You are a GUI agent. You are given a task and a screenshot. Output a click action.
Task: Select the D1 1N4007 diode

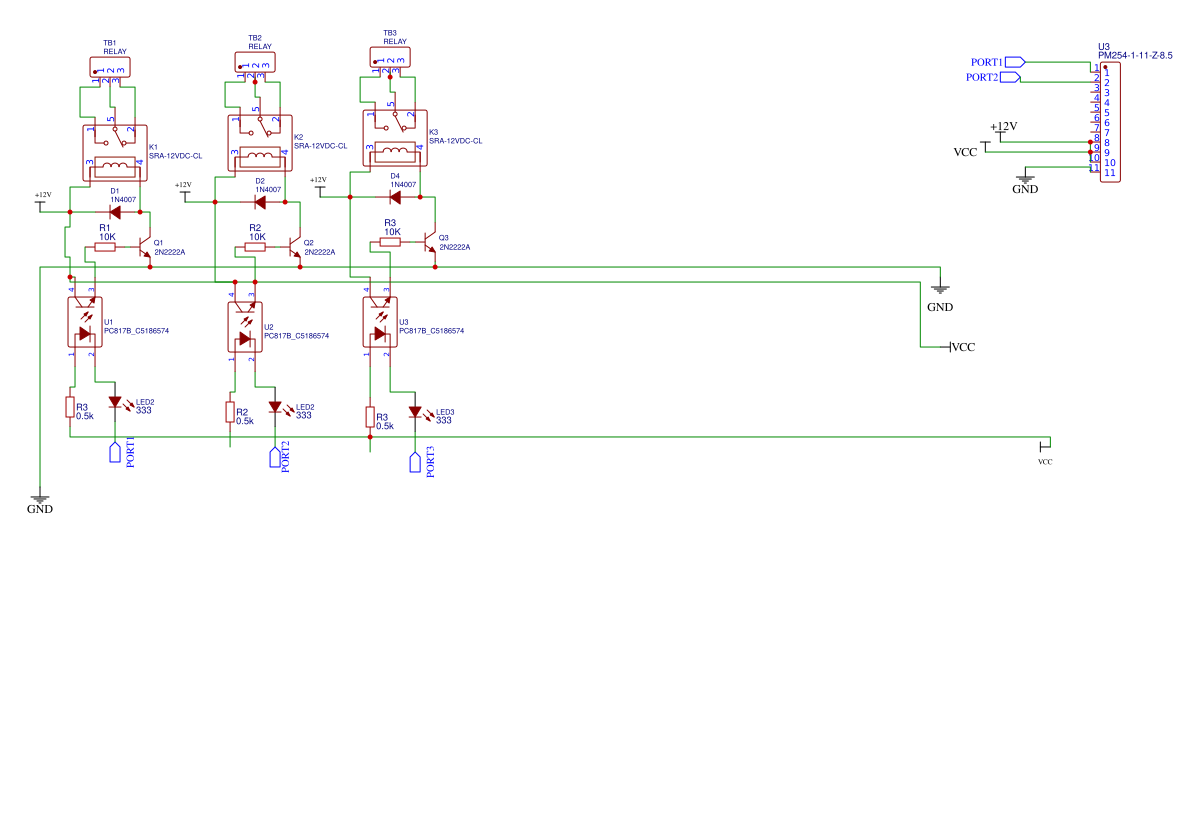pyautogui.click(x=115, y=212)
